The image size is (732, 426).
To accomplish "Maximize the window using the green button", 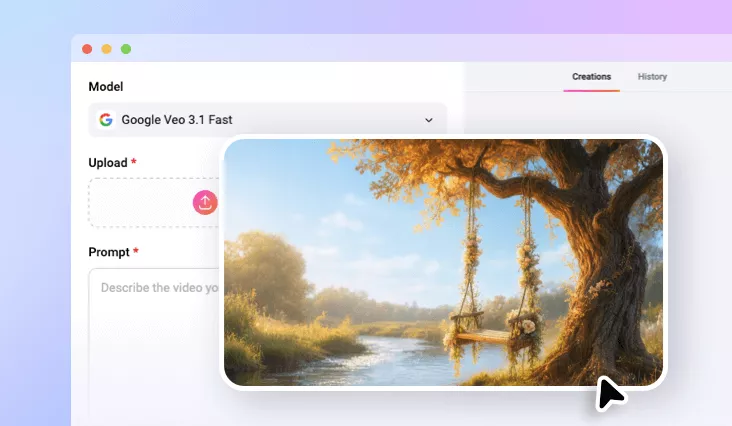I will pos(126,49).
